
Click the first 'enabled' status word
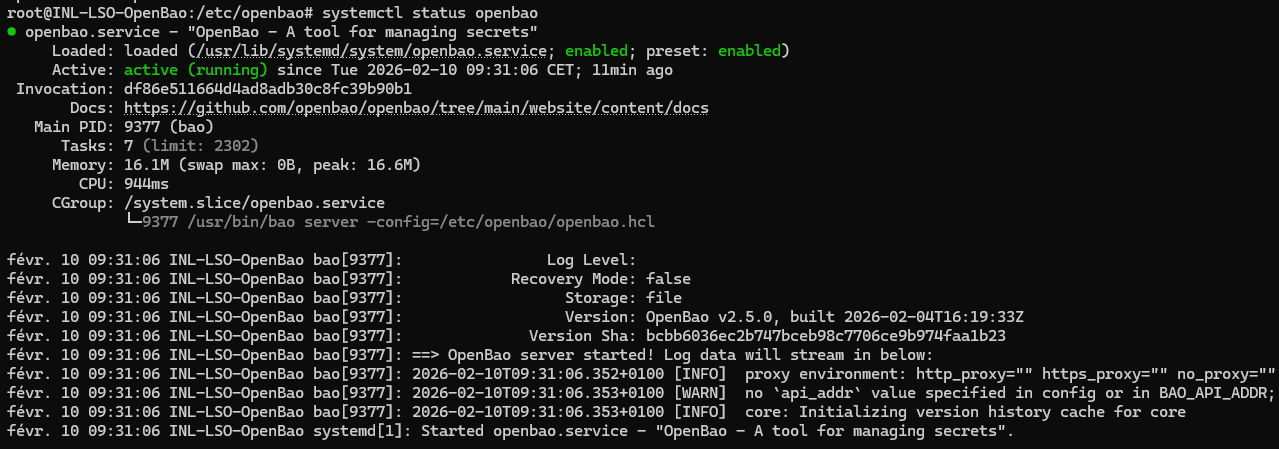point(597,51)
